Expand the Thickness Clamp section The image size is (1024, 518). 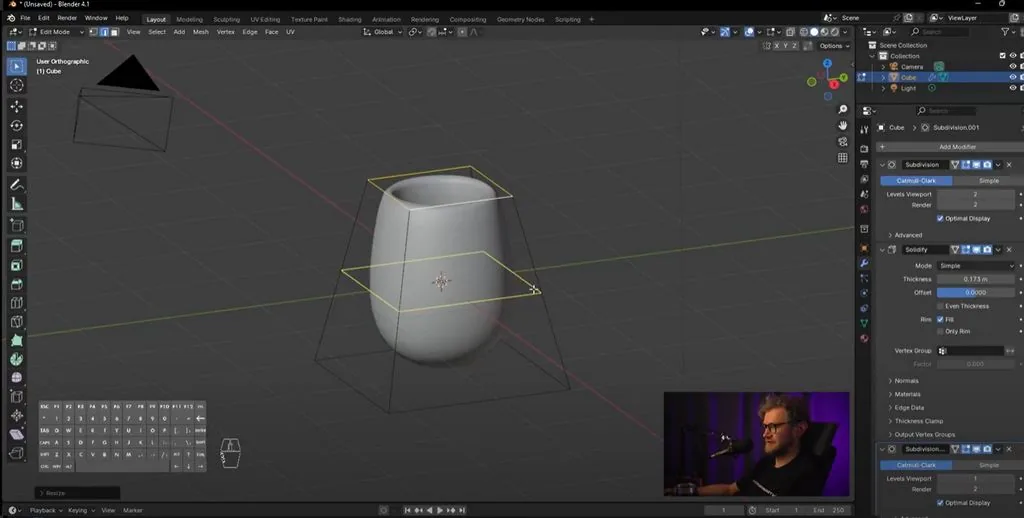click(918, 421)
